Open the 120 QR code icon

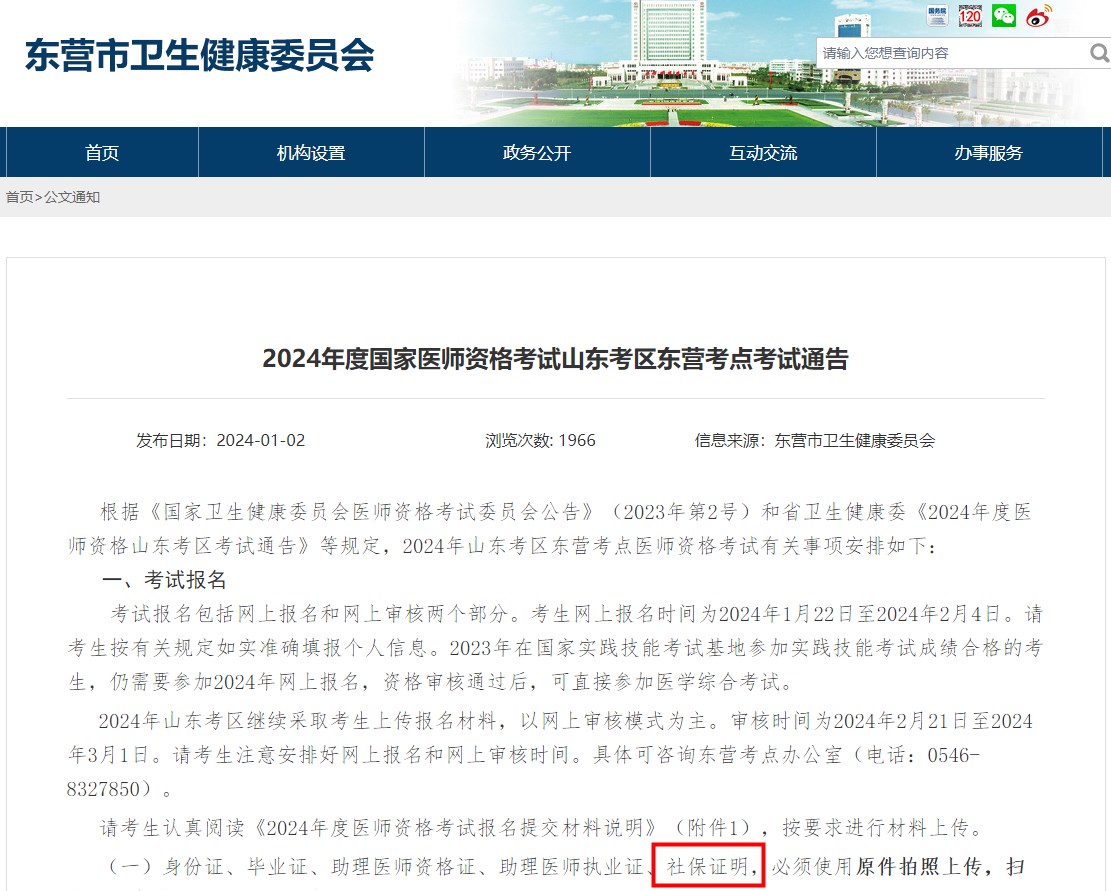point(970,15)
